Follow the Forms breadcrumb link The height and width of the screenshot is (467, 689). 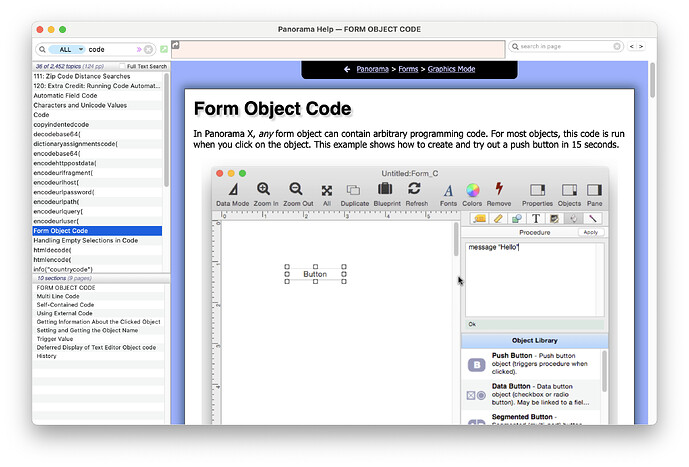click(408, 69)
